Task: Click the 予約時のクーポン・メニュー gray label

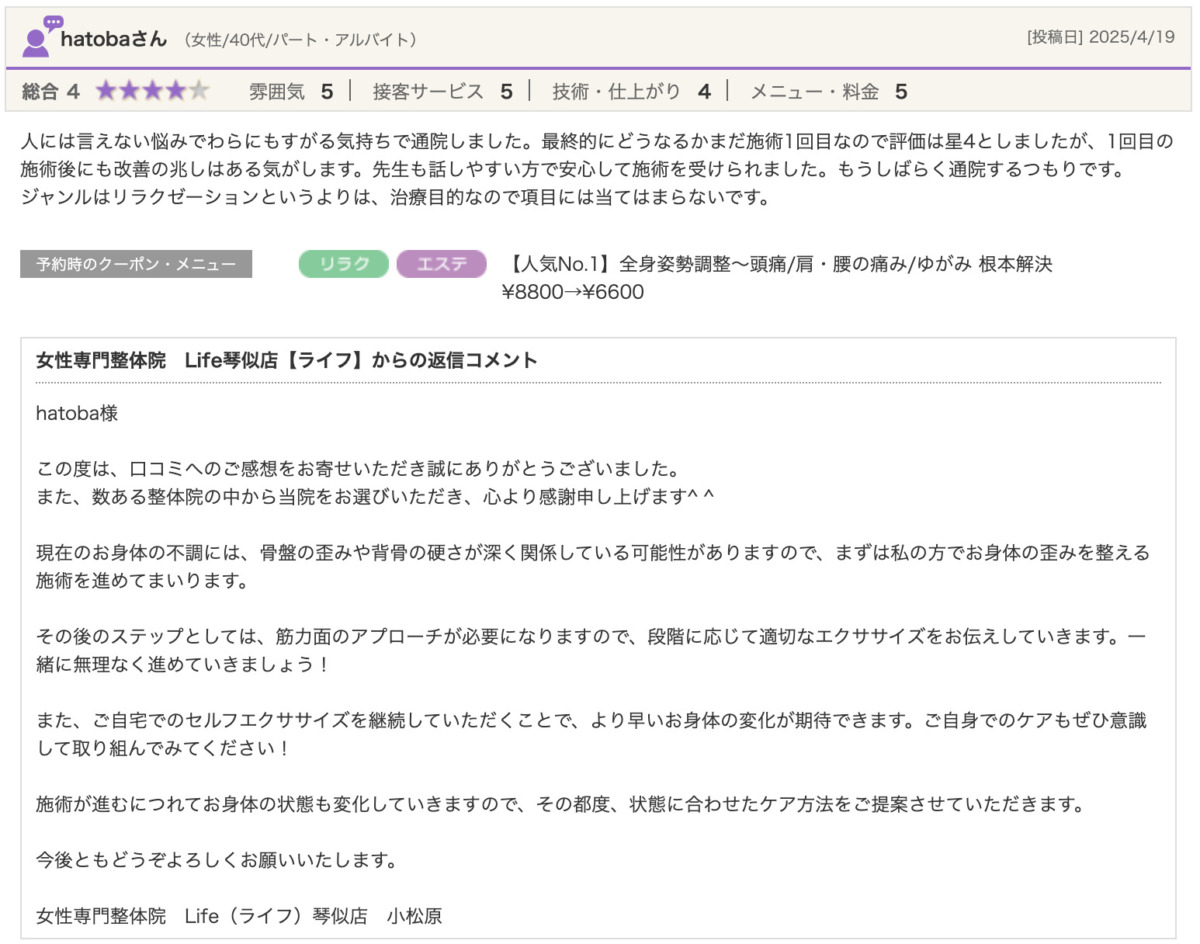Action: tap(136, 264)
